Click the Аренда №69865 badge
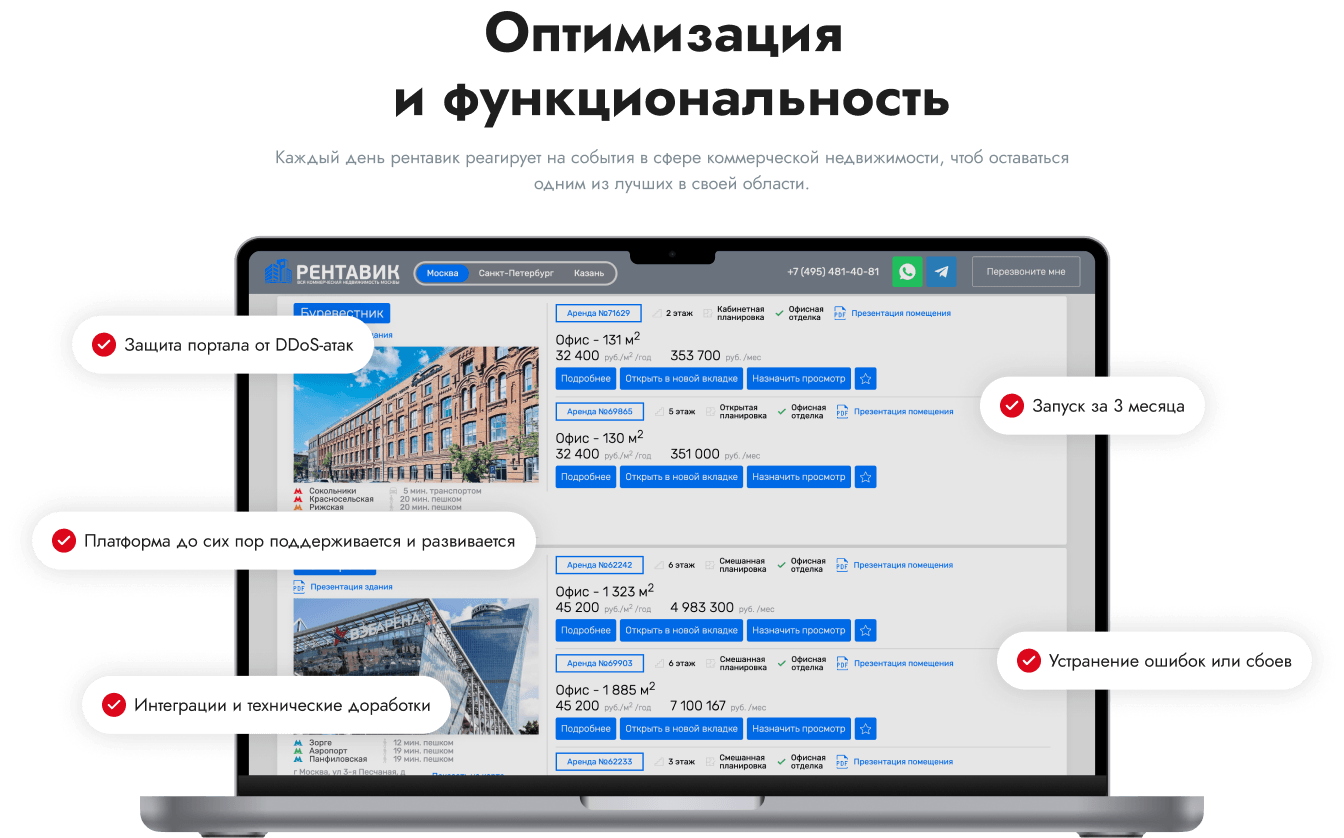This screenshot has height=838, width=1344. click(599, 411)
